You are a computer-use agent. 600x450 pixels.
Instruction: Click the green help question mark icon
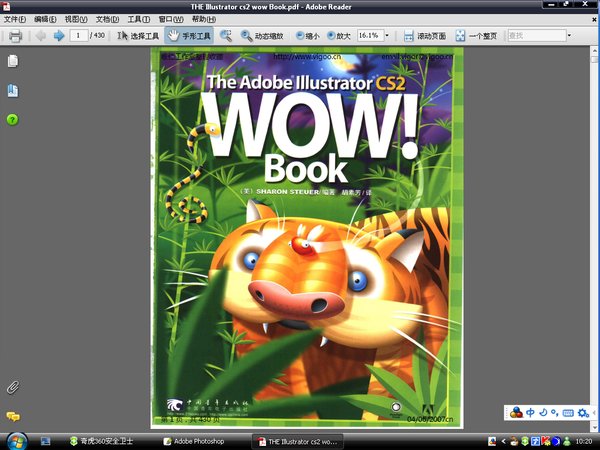[13, 120]
